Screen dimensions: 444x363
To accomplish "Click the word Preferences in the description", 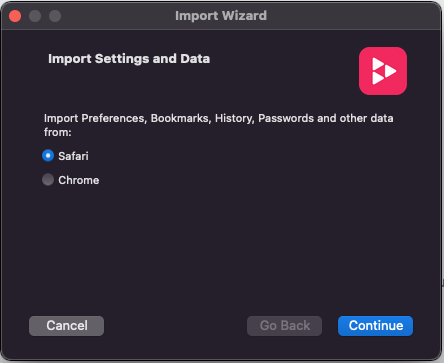I will tap(114, 118).
